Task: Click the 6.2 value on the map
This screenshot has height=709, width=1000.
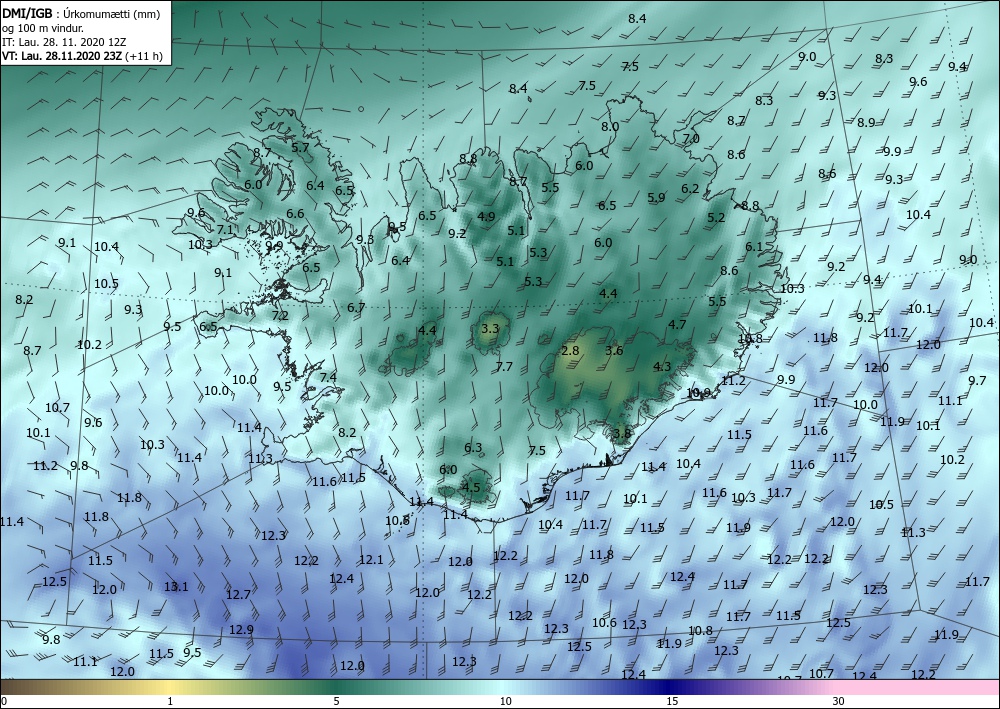Action: (x=690, y=189)
